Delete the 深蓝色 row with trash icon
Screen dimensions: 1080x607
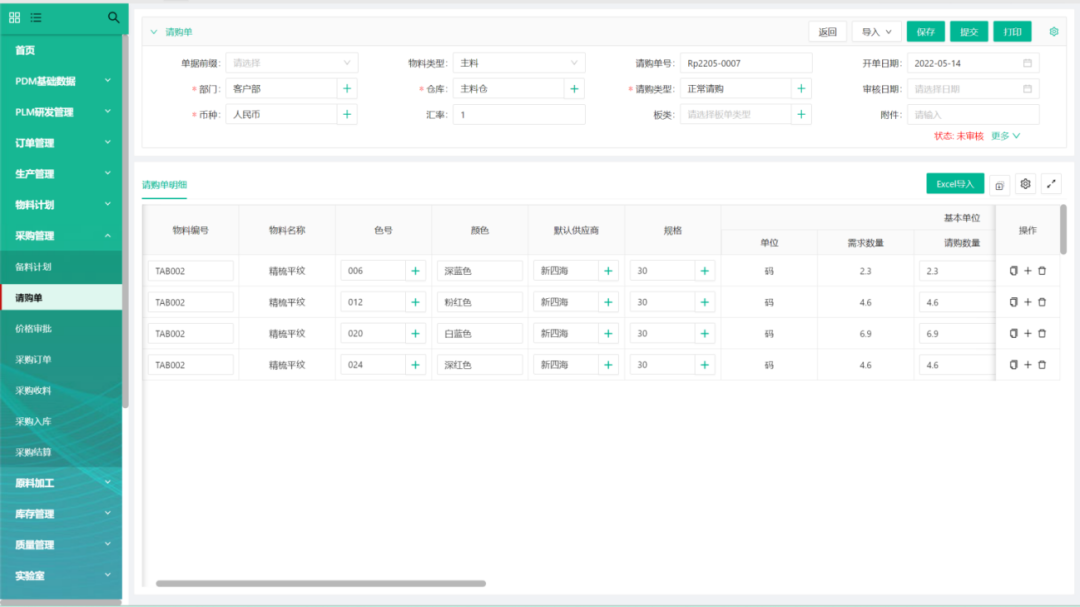click(x=1042, y=271)
